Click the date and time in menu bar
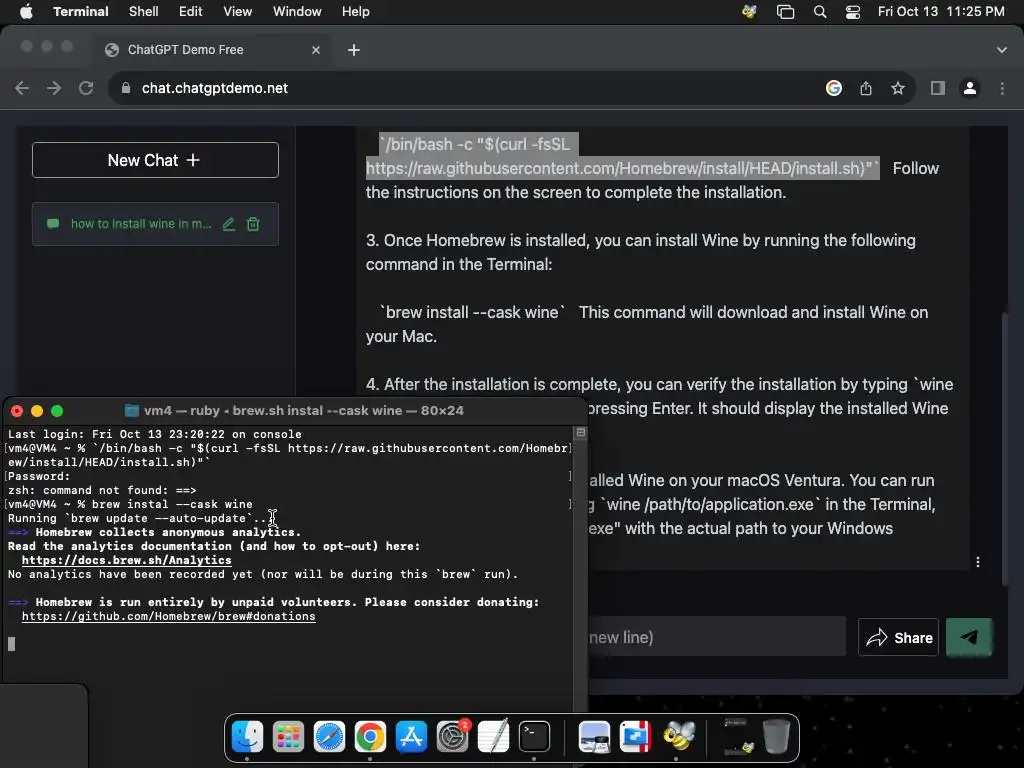 (941, 11)
